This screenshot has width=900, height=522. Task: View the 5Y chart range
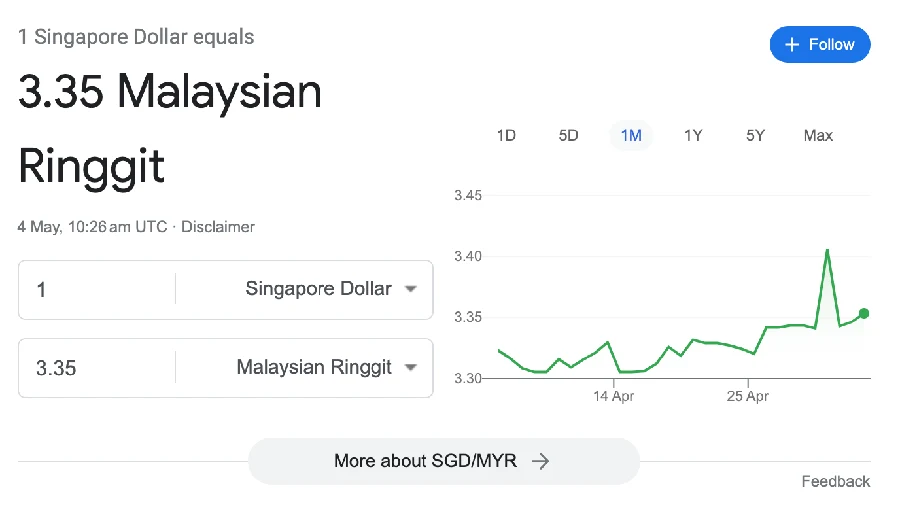pyautogui.click(x=755, y=136)
